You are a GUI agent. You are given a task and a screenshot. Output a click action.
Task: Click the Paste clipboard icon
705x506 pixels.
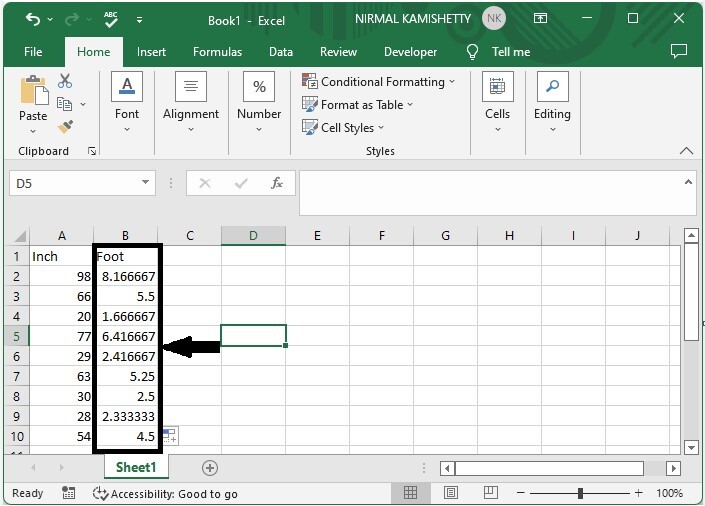[x=34, y=90]
